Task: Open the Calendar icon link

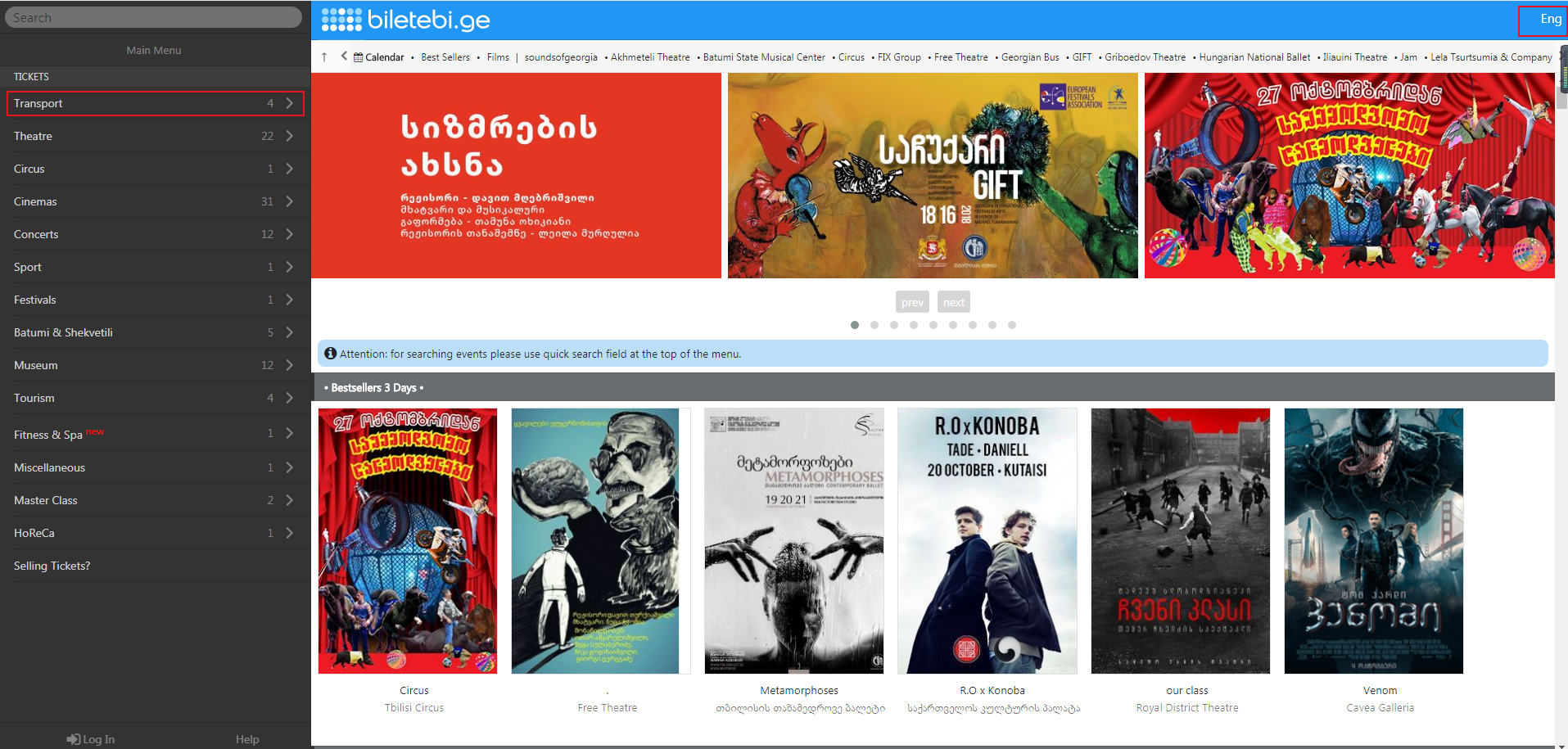Action: (359, 57)
